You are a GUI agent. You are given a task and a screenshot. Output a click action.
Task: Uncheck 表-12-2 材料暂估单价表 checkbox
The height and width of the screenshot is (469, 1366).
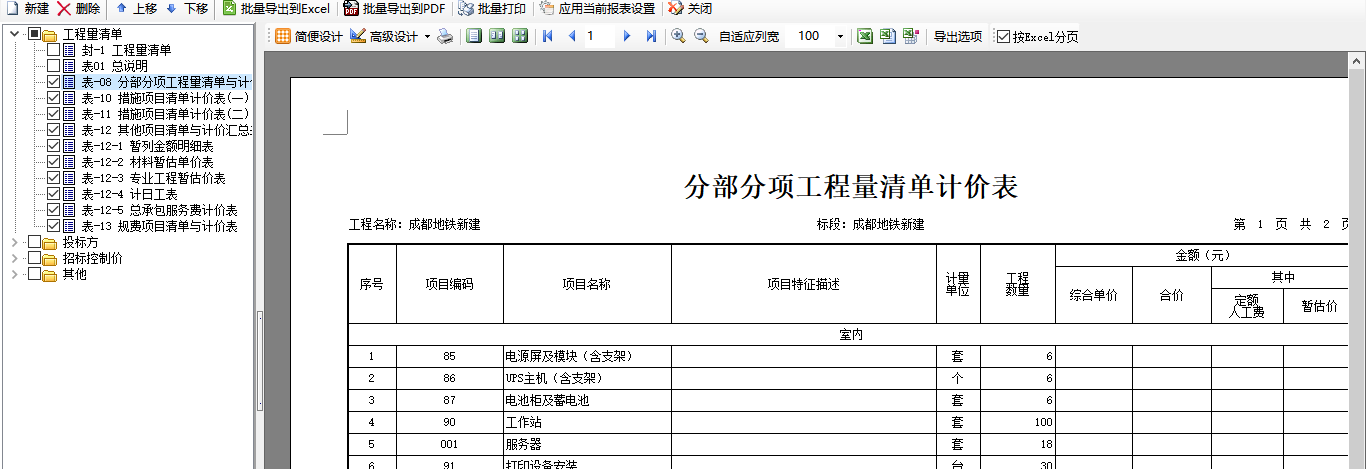coord(53,162)
